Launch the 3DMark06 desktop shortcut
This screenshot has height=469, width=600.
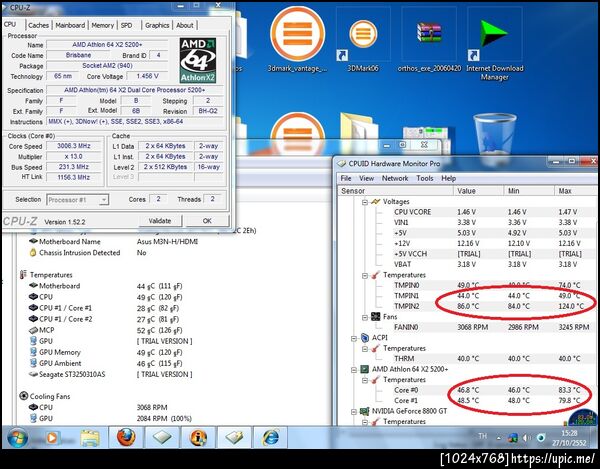click(363, 39)
